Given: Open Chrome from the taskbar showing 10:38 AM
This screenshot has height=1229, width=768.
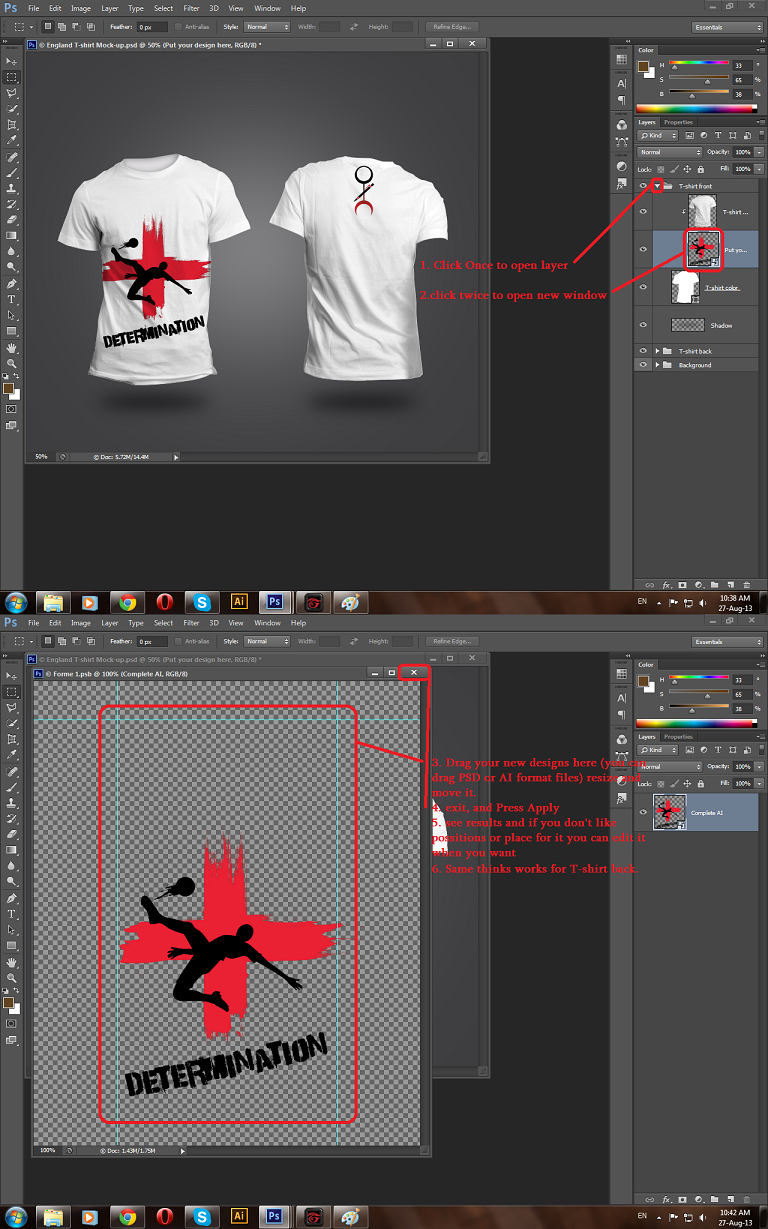Looking at the screenshot, I should (x=127, y=603).
